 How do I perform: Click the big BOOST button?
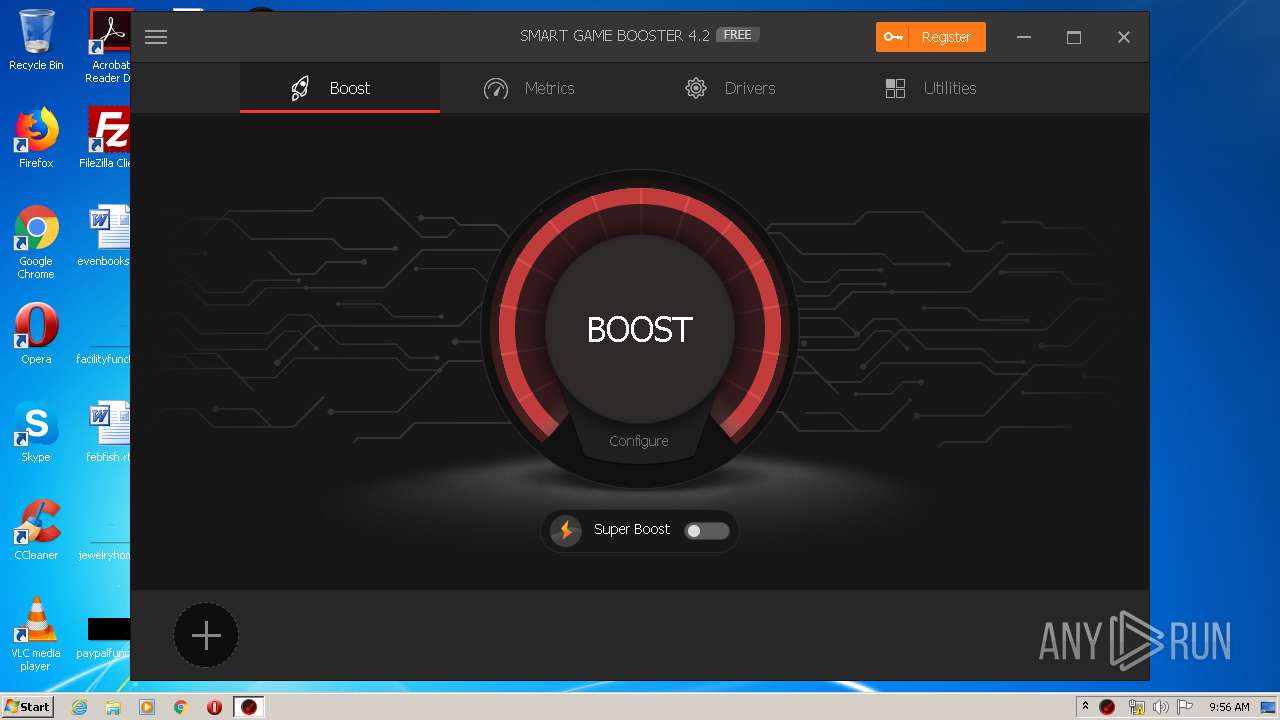[640, 329]
